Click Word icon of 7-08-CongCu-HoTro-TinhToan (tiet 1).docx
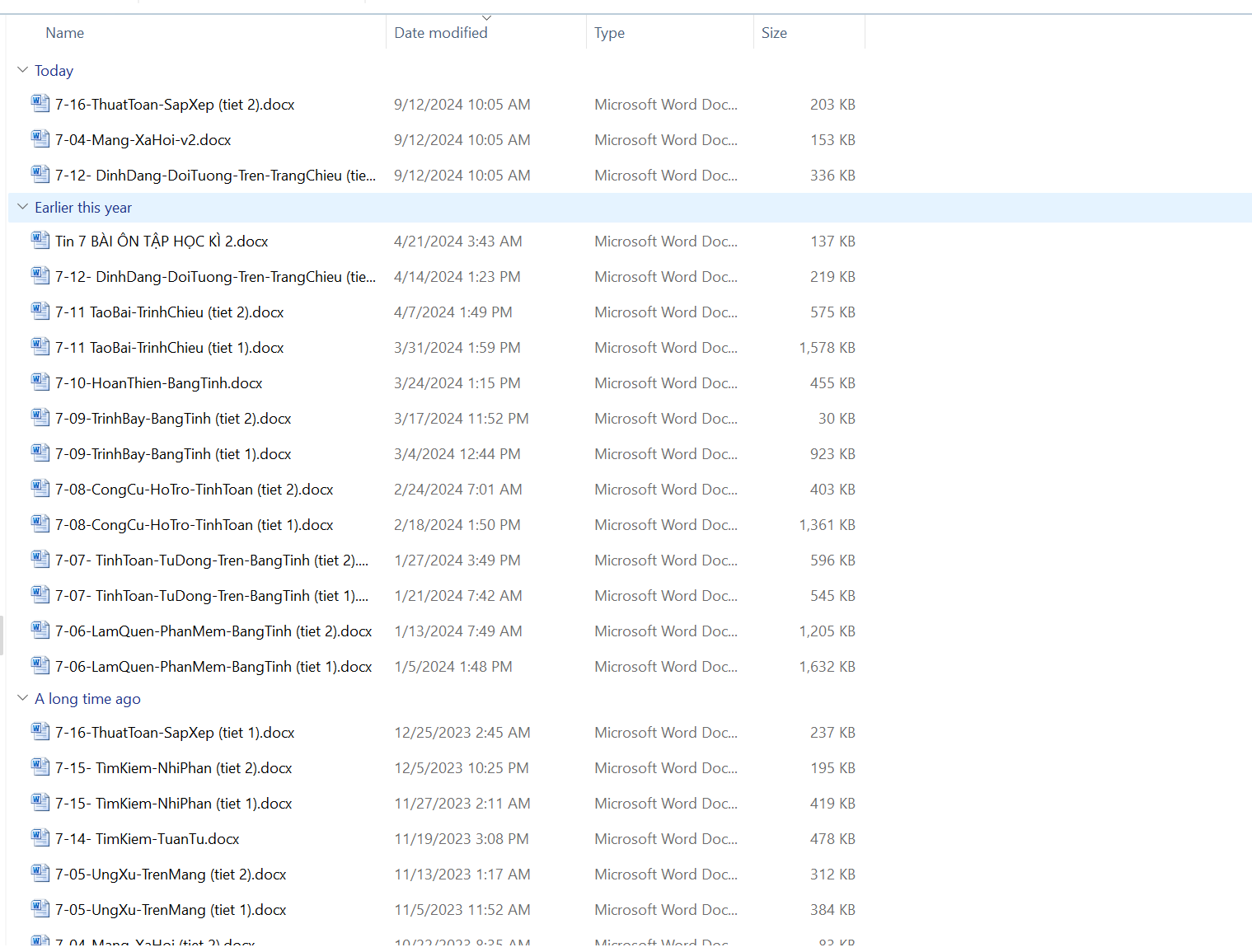Image resolution: width=1252 pixels, height=952 pixels. [40, 523]
